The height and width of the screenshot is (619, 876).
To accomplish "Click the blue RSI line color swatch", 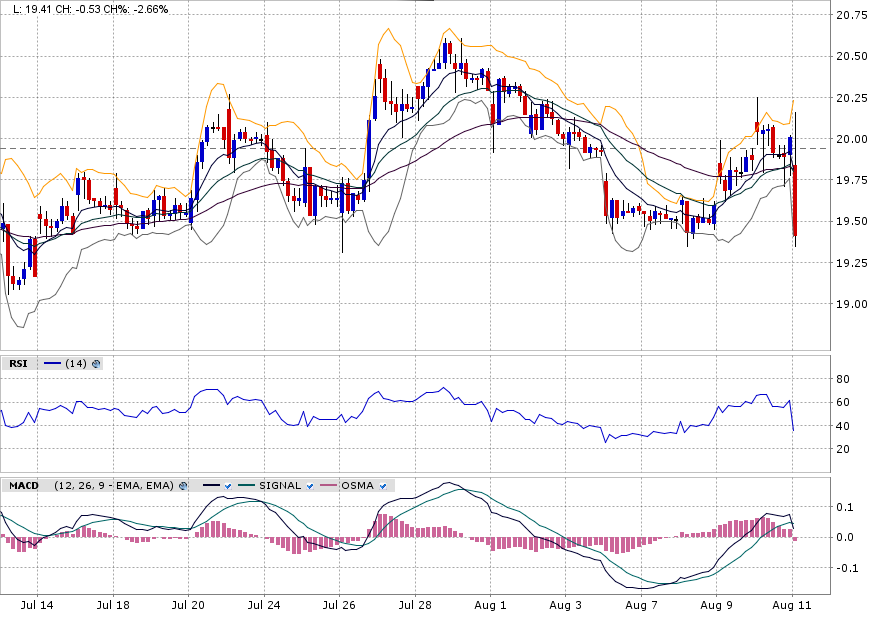I will (x=51, y=364).
